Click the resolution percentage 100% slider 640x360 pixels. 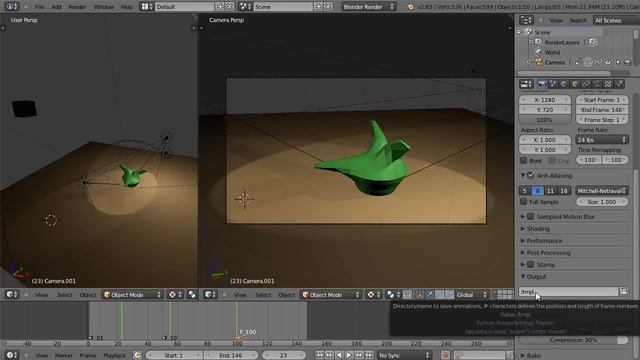coord(544,120)
